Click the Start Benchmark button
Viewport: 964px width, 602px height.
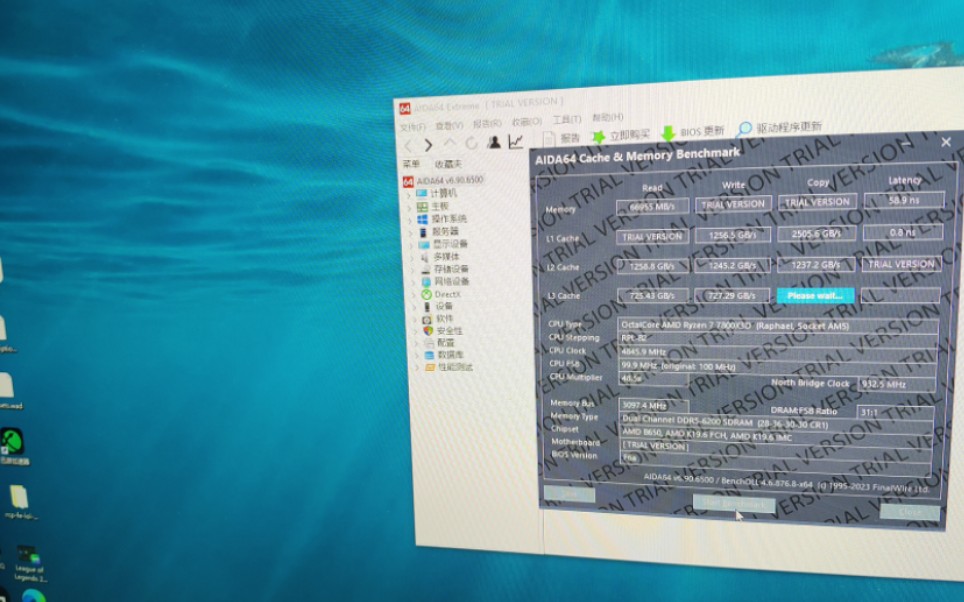734,504
